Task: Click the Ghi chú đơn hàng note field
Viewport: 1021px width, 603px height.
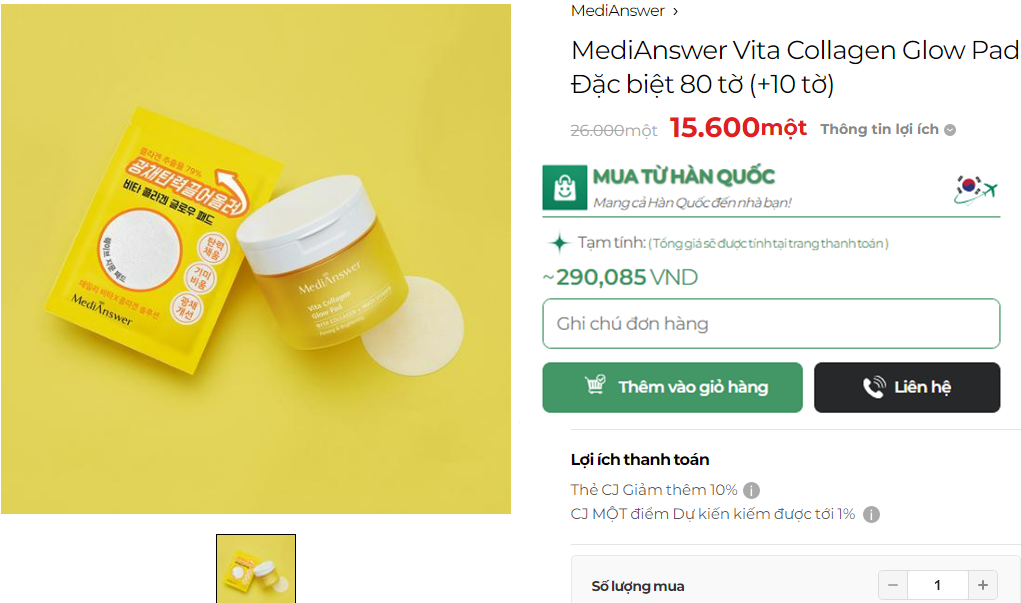Action: point(771,324)
